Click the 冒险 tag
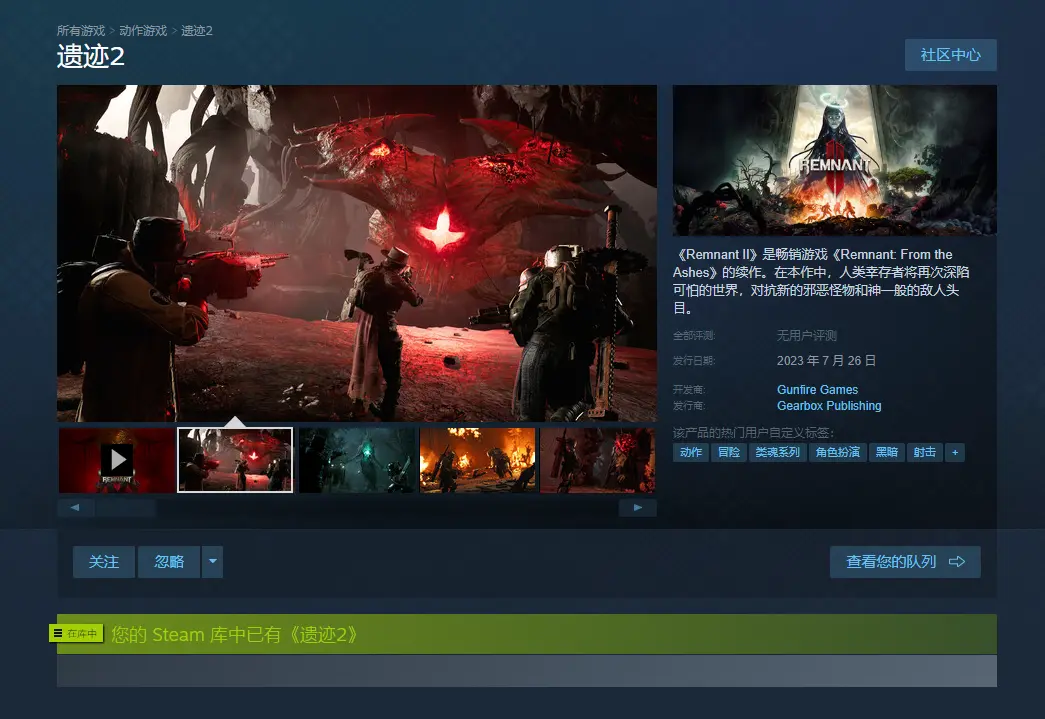The height and width of the screenshot is (719, 1045). tap(728, 452)
